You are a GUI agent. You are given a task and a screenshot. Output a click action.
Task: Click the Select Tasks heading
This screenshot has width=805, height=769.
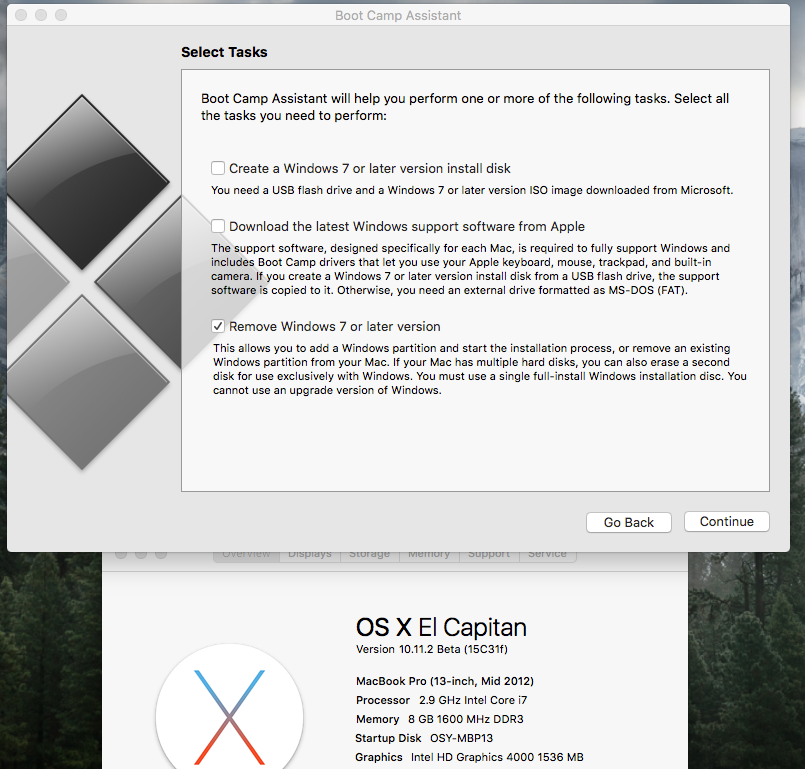[224, 52]
